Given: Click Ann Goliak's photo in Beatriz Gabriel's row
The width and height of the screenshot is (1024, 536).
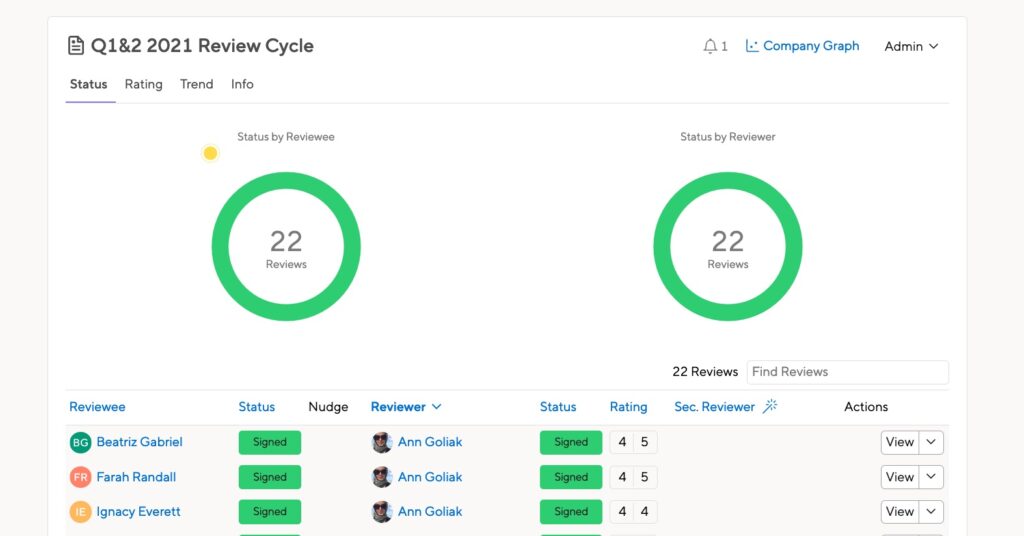Looking at the screenshot, I should tap(382, 443).
